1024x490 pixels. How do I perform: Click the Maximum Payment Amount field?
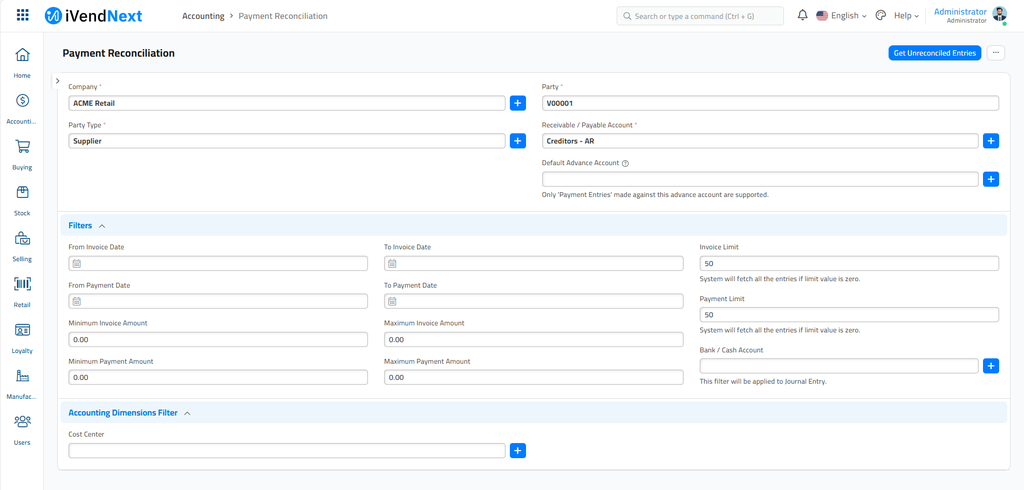point(534,378)
